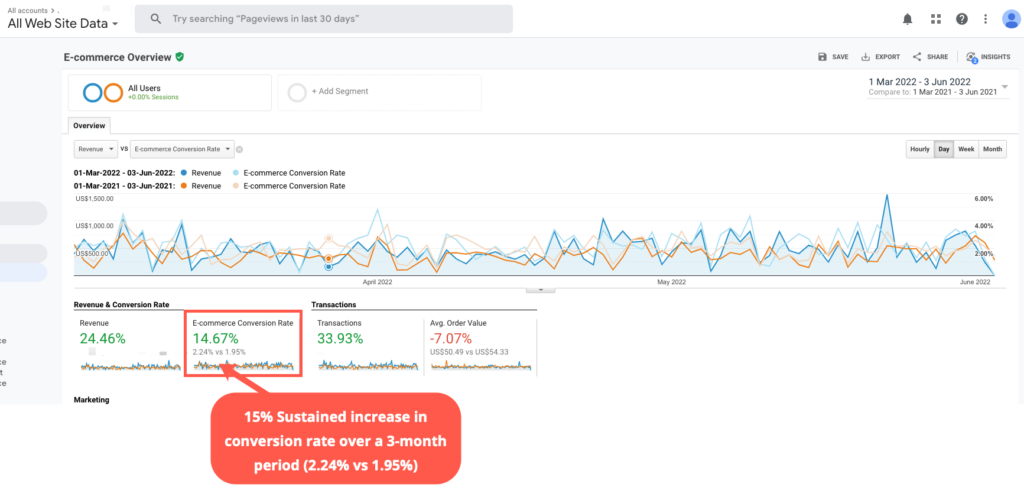Switch graph to Hourly view

tap(919, 149)
